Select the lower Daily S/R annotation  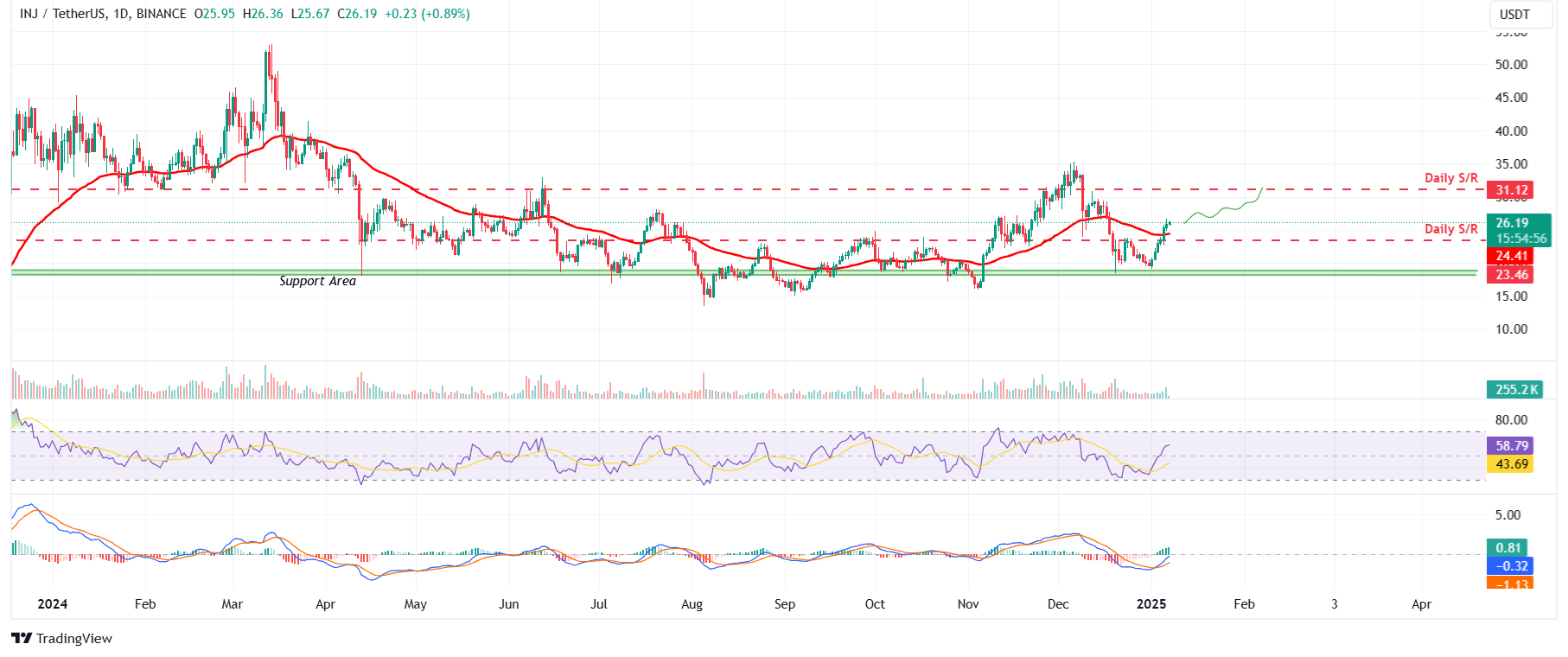(x=1450, y=229)
